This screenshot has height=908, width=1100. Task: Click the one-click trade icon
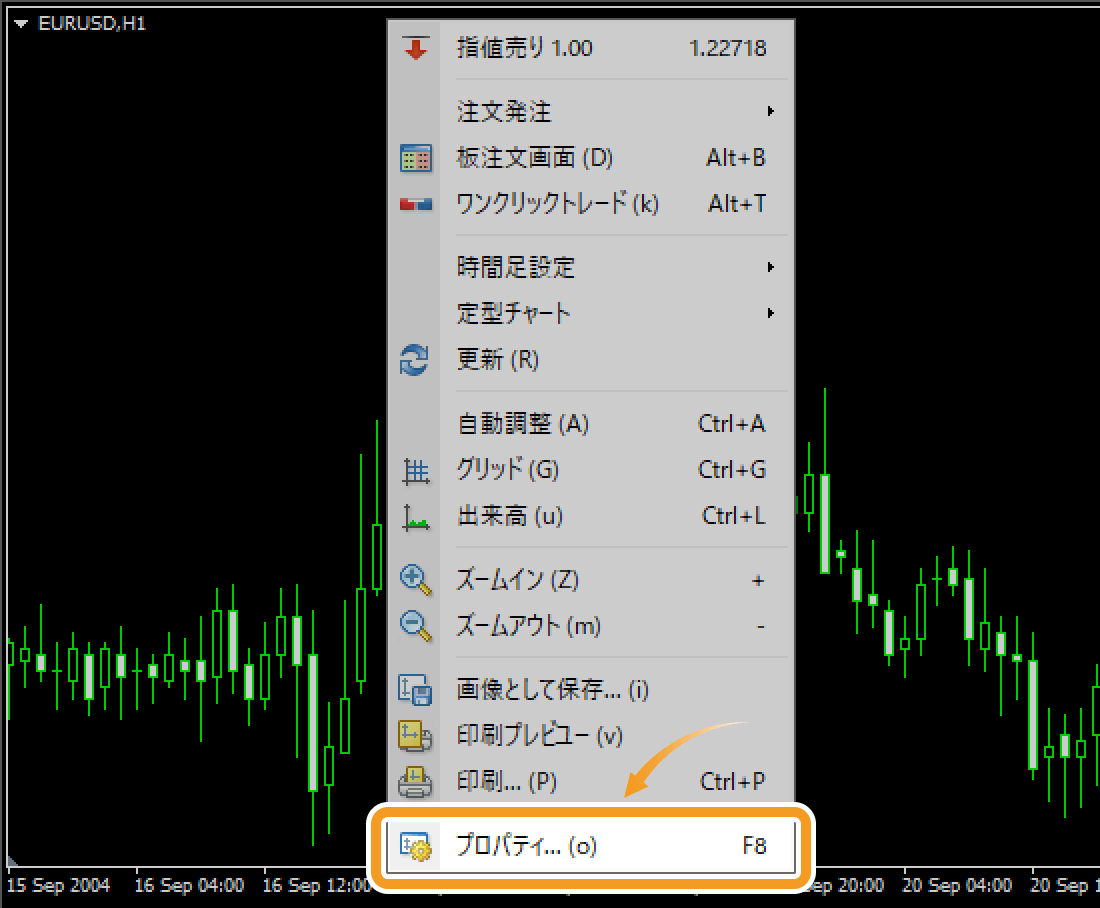[416, 204]
